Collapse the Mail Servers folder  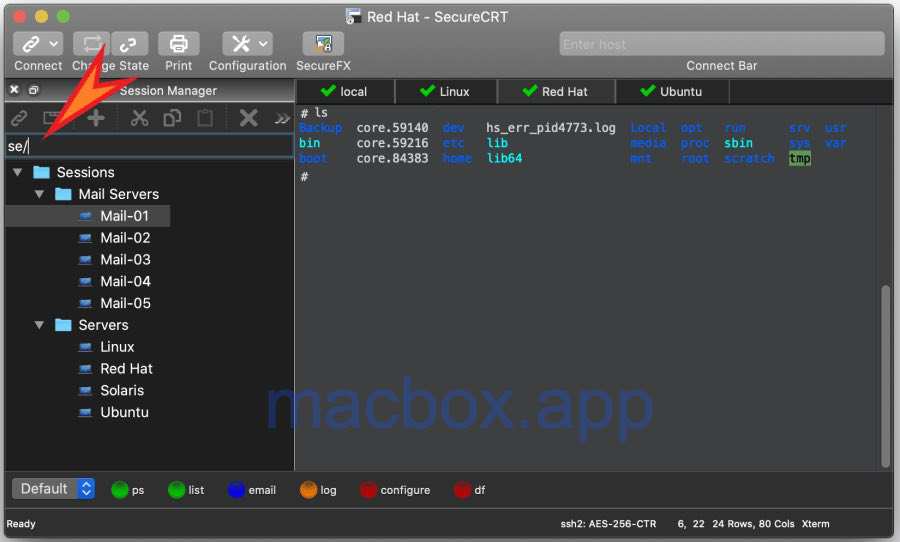coord(39,194)
